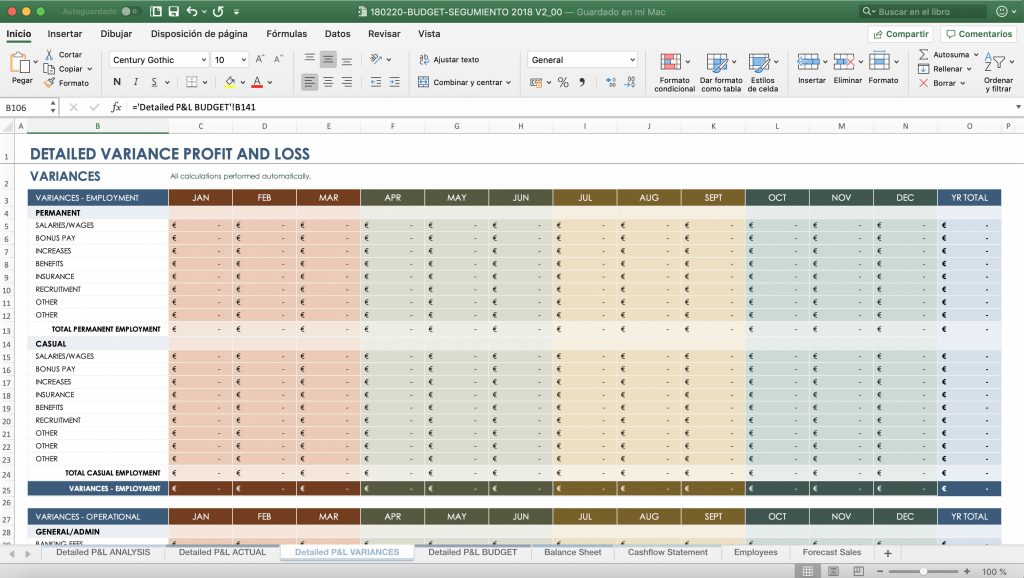The image size is (1024, 578).
Task: Decrease decimal places icon
Action: 630,82
